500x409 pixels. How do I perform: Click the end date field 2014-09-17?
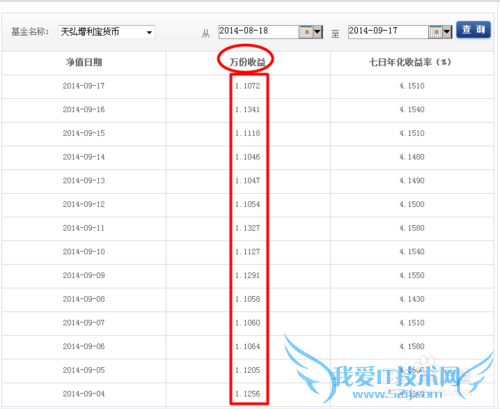point(388,31)
